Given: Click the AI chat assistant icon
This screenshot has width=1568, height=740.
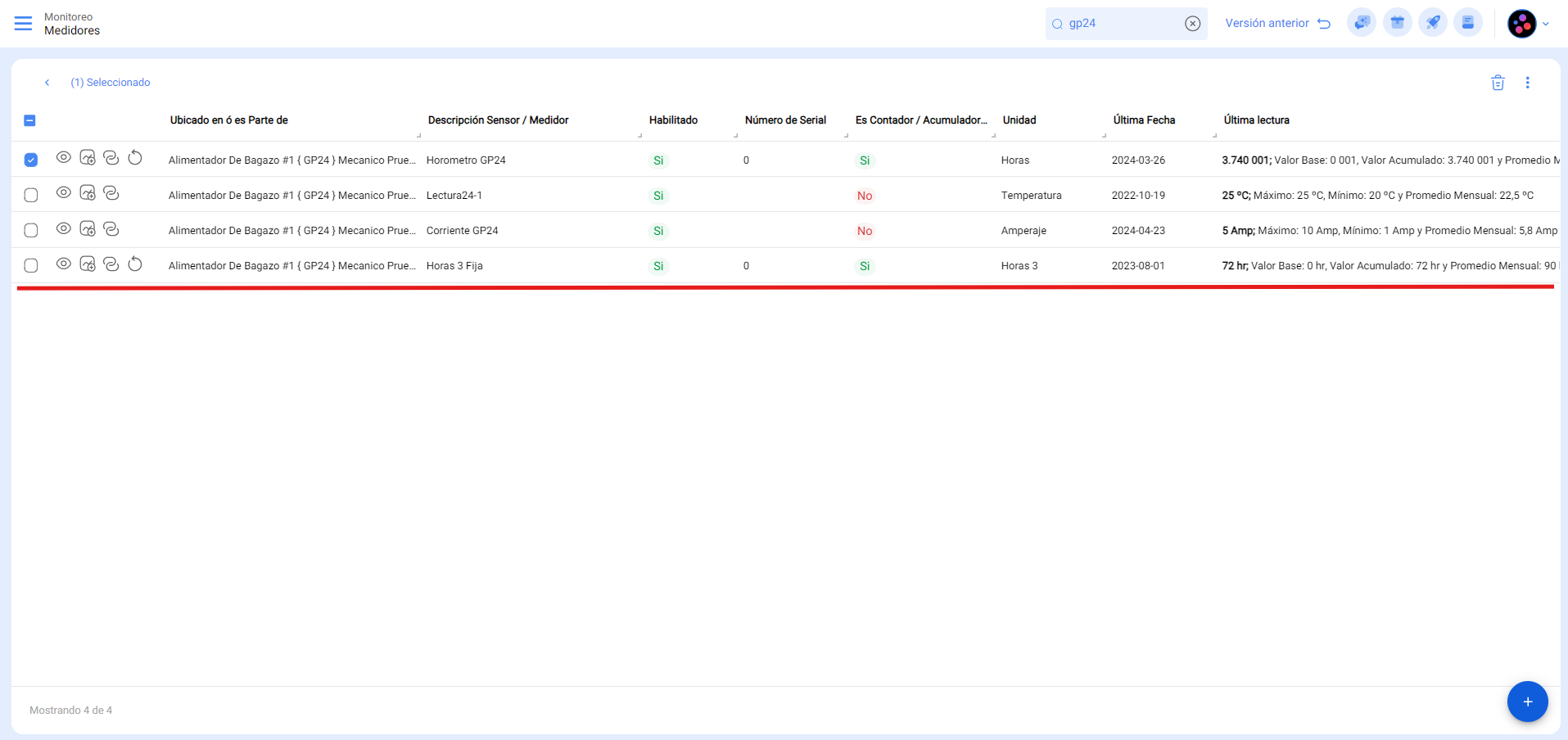Looking at the screenshot, I should pyautogui.click(x=1362, y=23).
